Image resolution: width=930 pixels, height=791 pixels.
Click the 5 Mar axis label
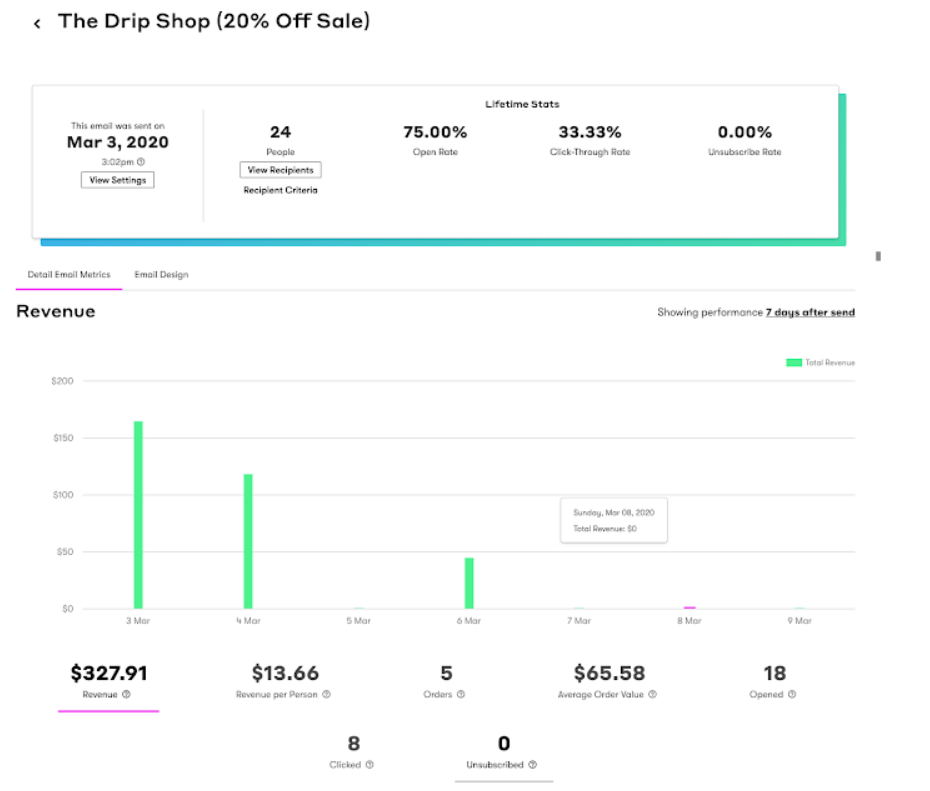358,621
